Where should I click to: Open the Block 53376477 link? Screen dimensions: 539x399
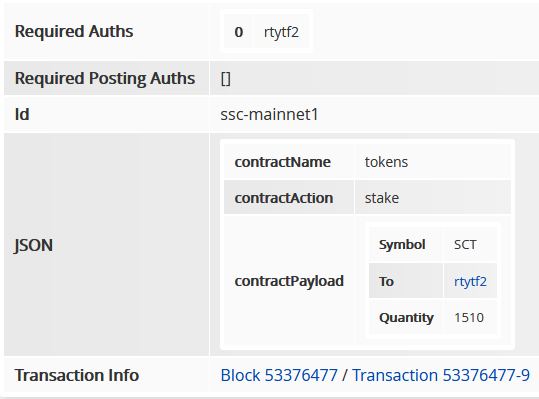[x=279, y=375]
